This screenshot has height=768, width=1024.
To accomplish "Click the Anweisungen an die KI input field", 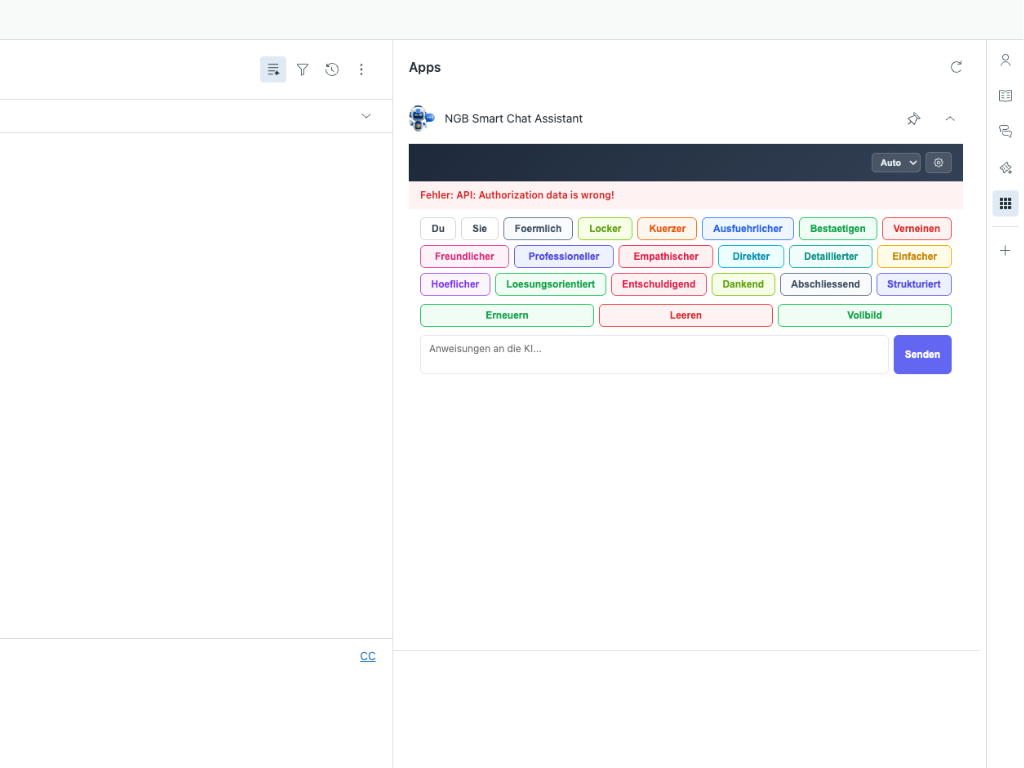I will [x=653, y=354].
